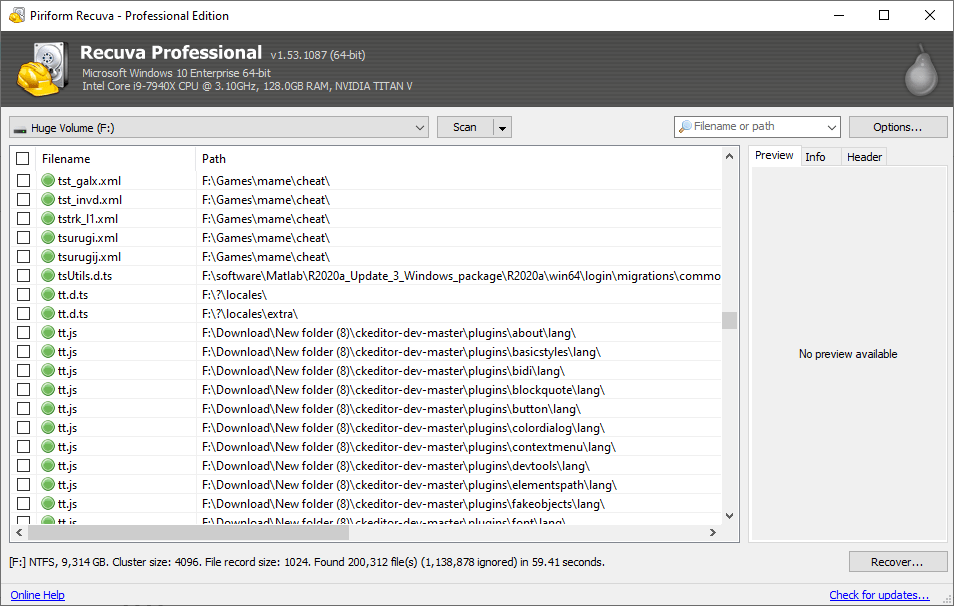This screenshot has height=606, width=954.
Task: Open the Options dialog
Action: coord(898,127)
